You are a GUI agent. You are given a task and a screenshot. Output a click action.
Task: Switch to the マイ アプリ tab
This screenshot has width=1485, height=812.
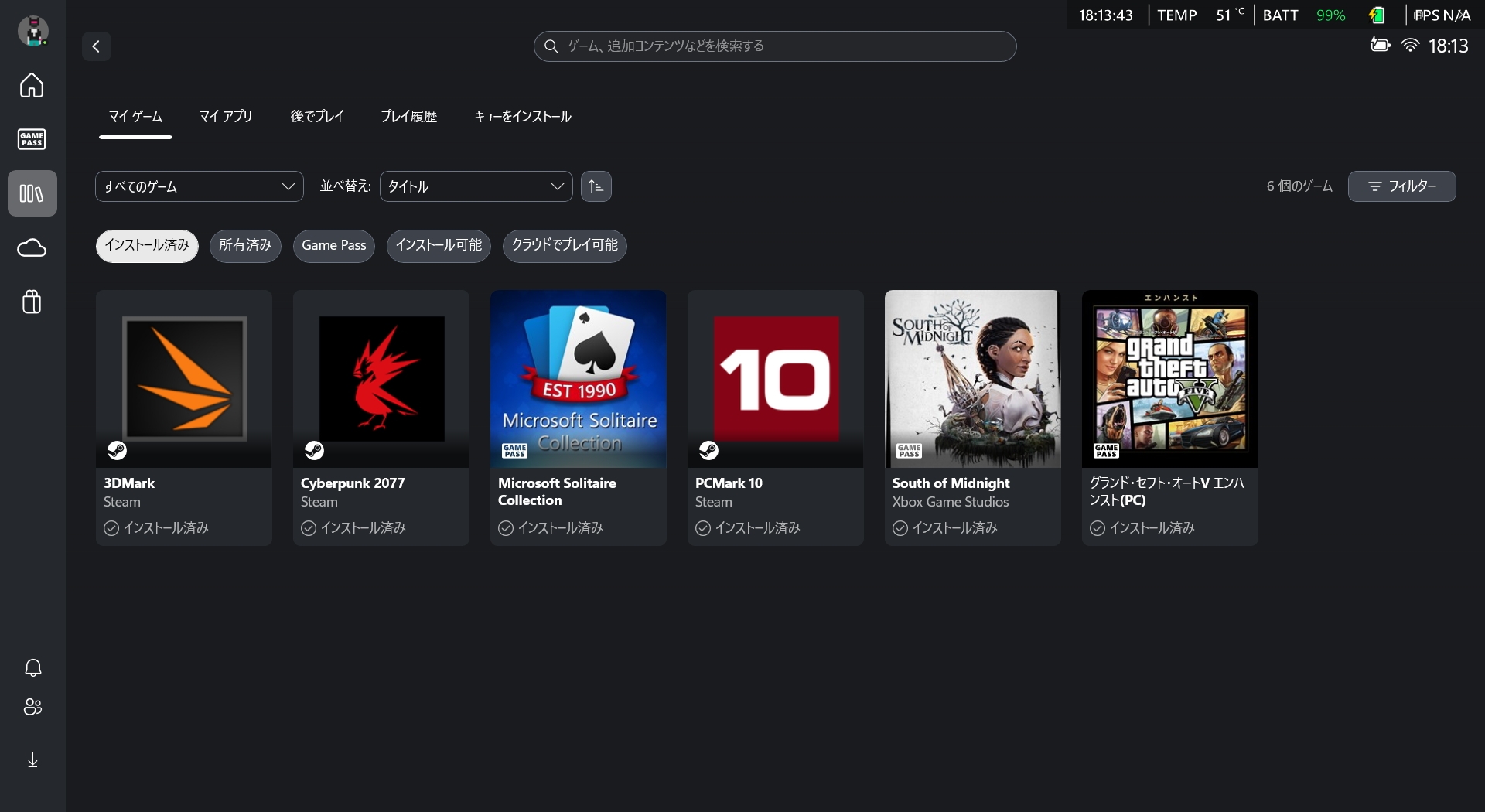click(225, 116)
